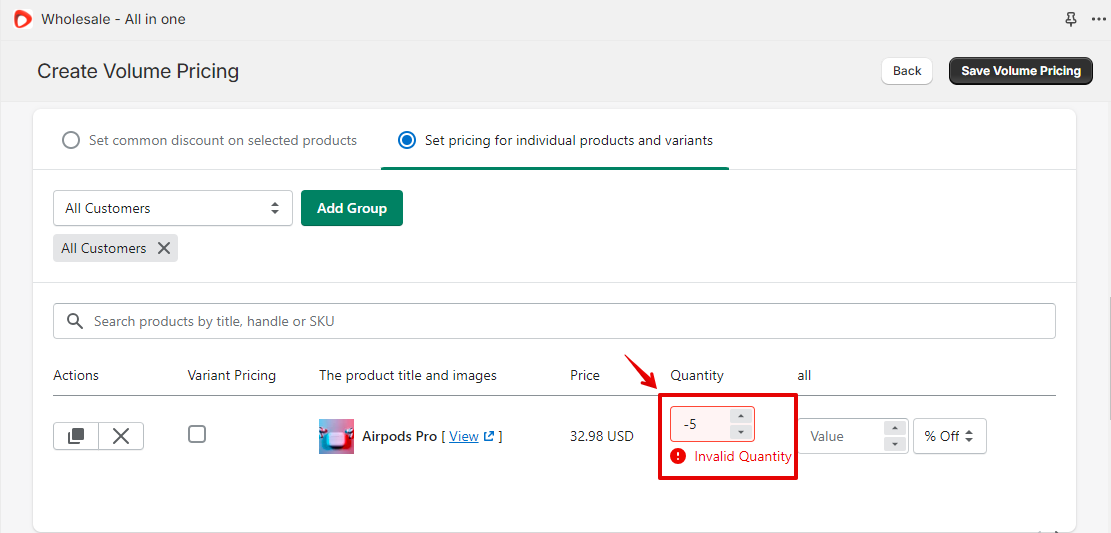This screenshot has height=533, width=1111.
Task: Click the Airpods Pro product thumbnail
Action: [337, 437]
